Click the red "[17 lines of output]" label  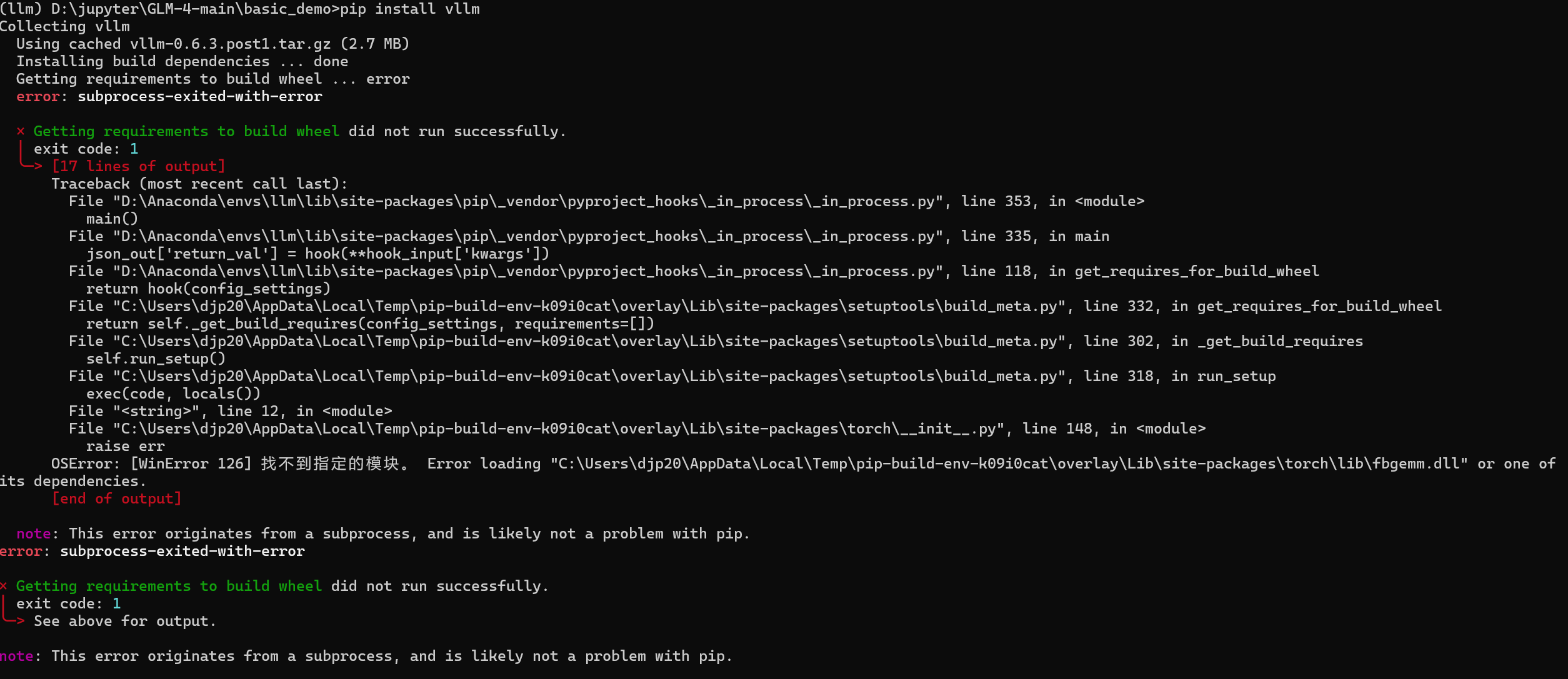[138, 166]
